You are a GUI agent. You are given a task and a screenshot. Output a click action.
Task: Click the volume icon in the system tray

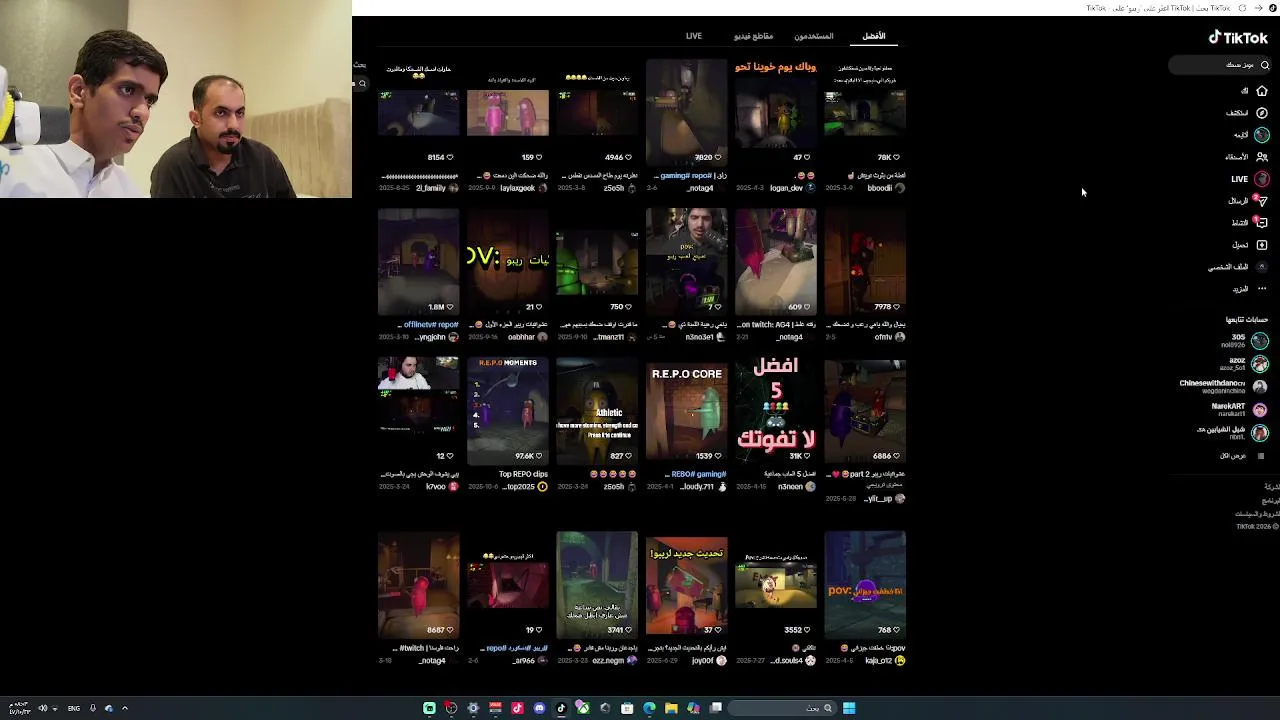pyautogui.click(x=43, y=708)
